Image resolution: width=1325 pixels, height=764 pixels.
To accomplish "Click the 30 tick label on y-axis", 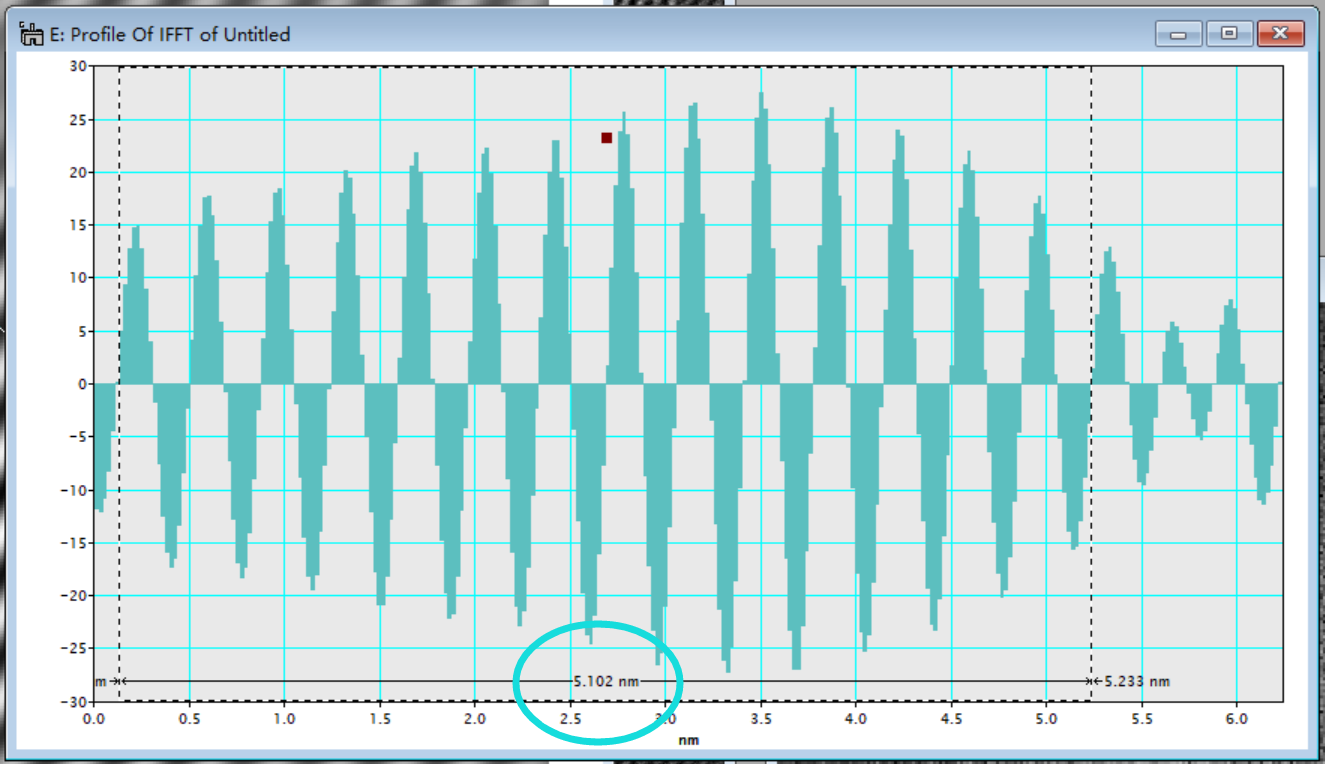I will pyautogui.click(x=78, y=66).
